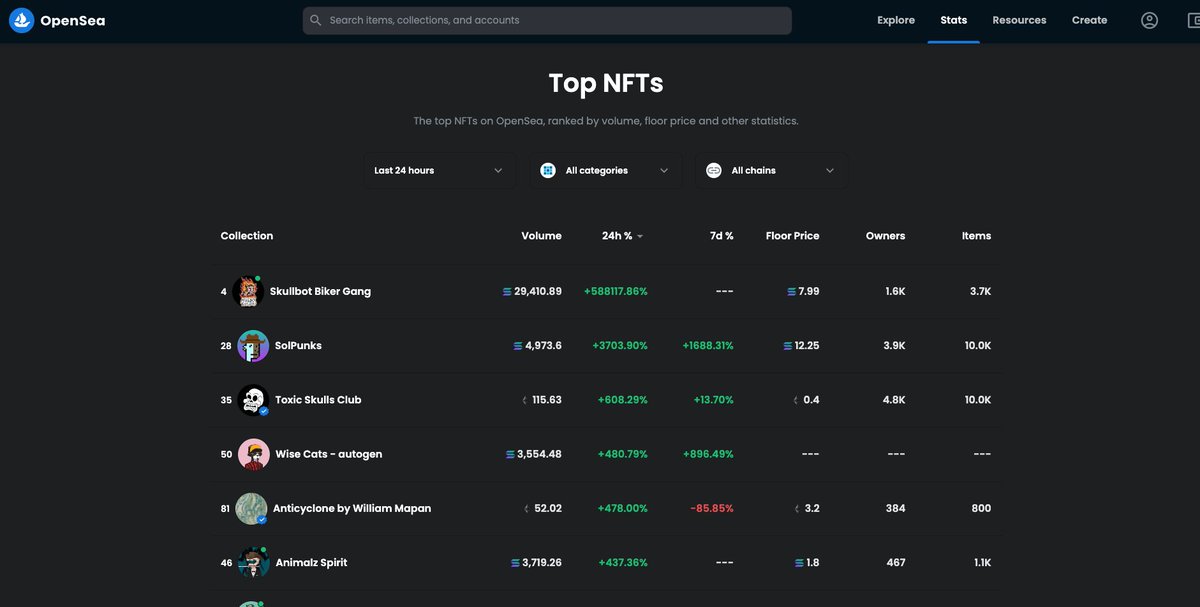Sort by Items column header
1200x607 pixels.
[976, 236]
